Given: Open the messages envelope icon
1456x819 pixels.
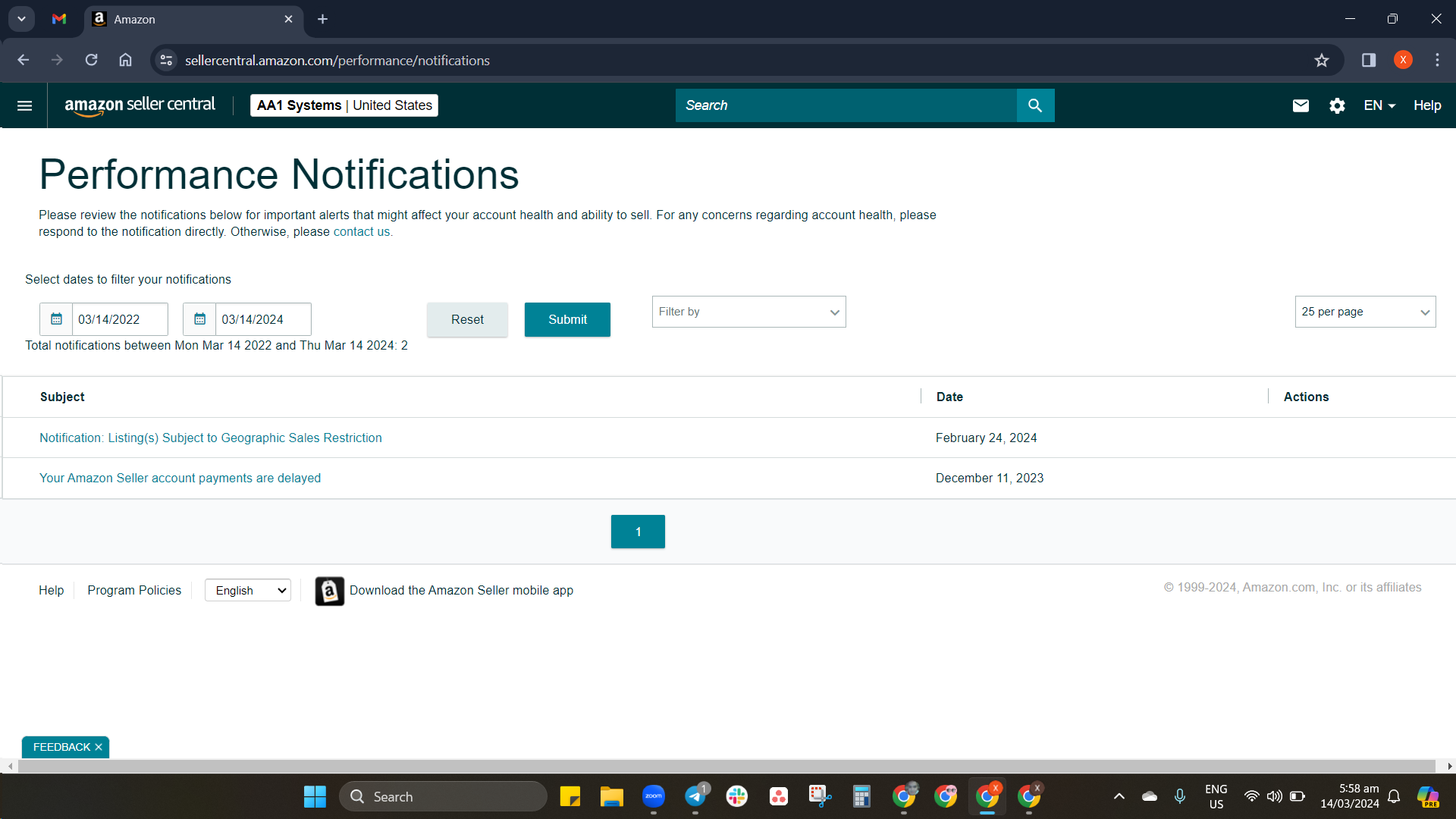Looking at the screenshot, I should click(x=1301, y=105).
